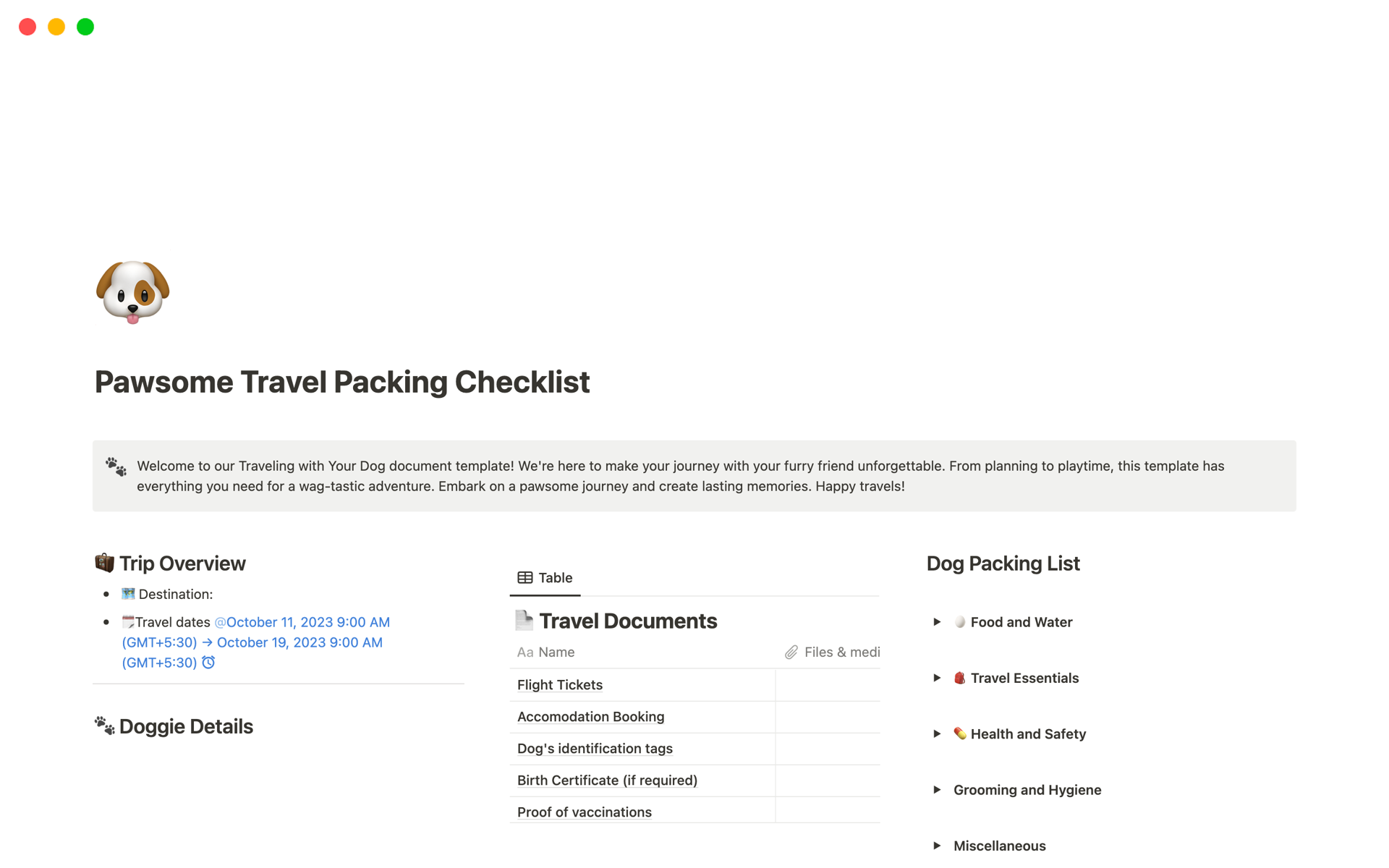Expand the Health and Safety toggle
This screenshot has width=1389, height=868.
[x=937, y=733]
